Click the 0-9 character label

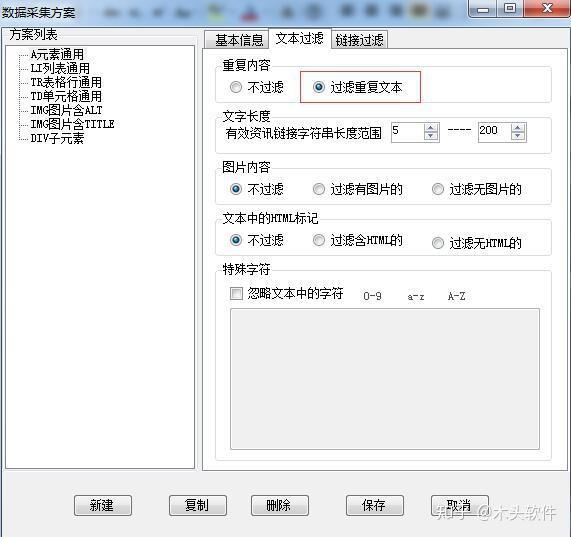click(x=372, y=296)
